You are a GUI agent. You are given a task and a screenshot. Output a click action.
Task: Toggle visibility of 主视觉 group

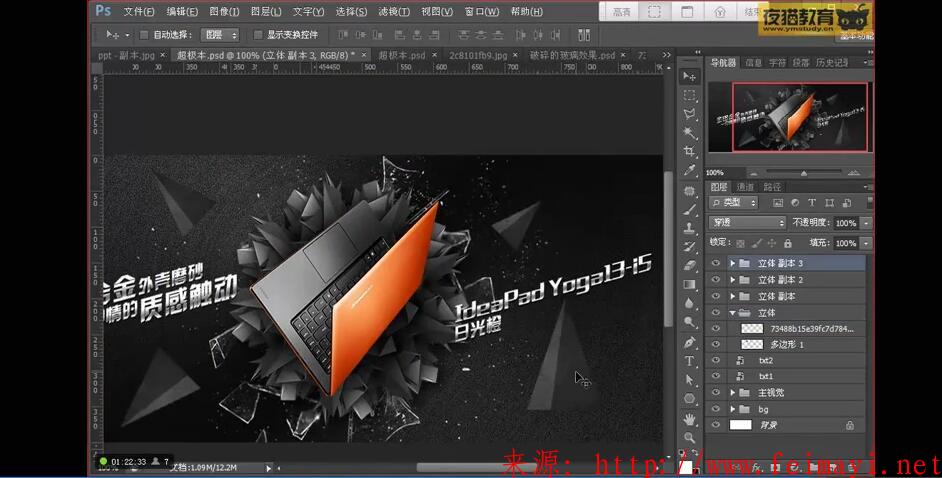pos(715,392)
